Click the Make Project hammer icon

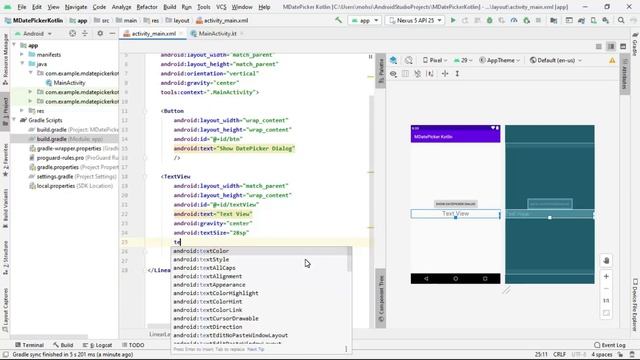click(x=338, y=20)
